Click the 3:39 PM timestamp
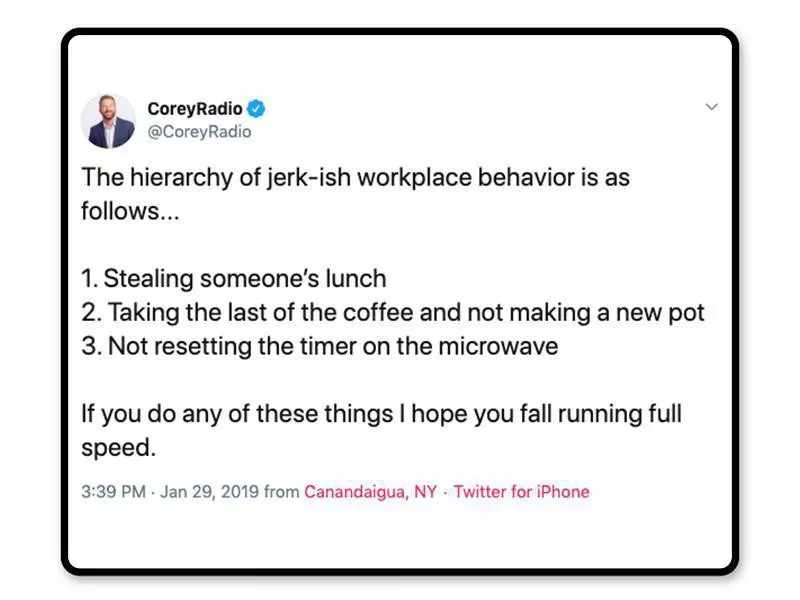Viewport: 800px width, 600px height. coord(114,492)
